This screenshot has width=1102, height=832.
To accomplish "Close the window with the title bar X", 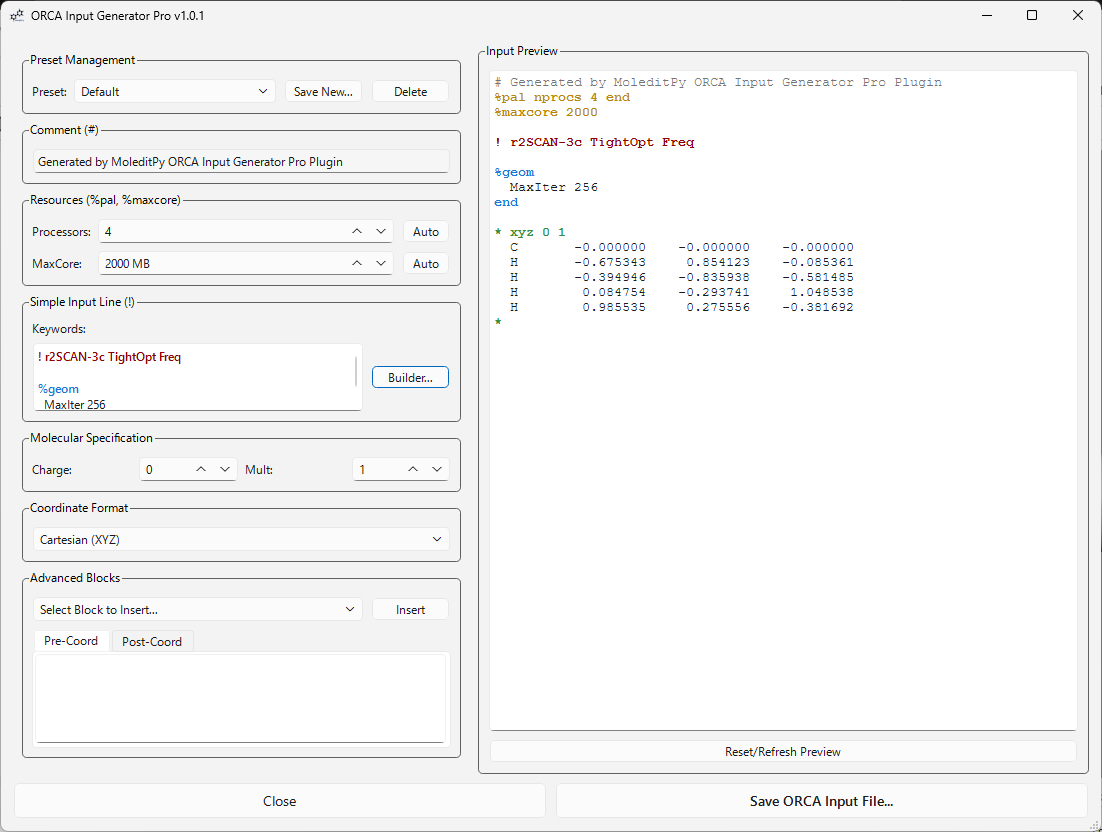I will tap(1077, 15).
